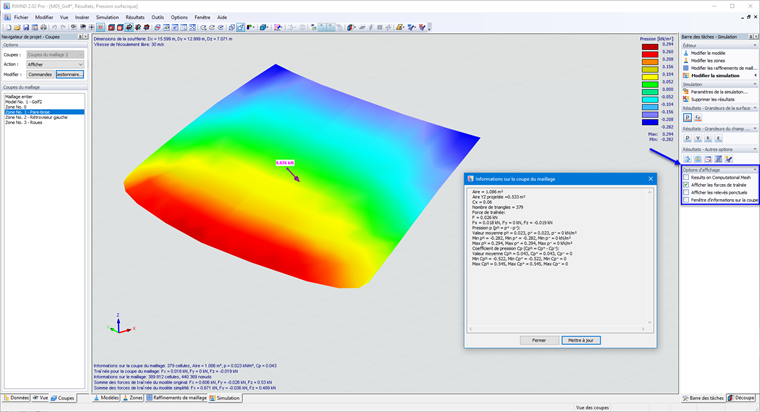Click the pin icon of Navigateur de projet
Image resolution: width=760 pixels, height=412 pixels.
tap(80, 37)
